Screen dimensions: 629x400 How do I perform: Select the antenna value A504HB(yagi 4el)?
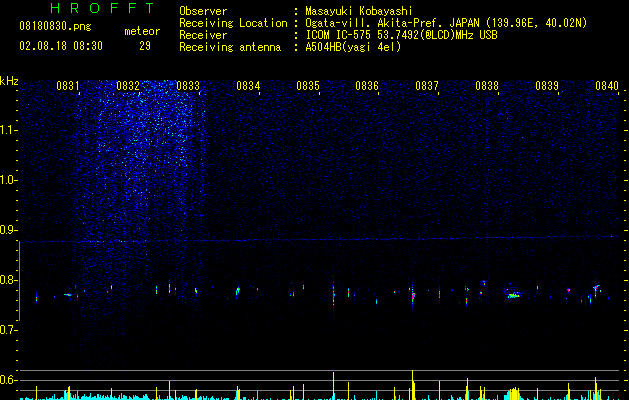(353, 47)
